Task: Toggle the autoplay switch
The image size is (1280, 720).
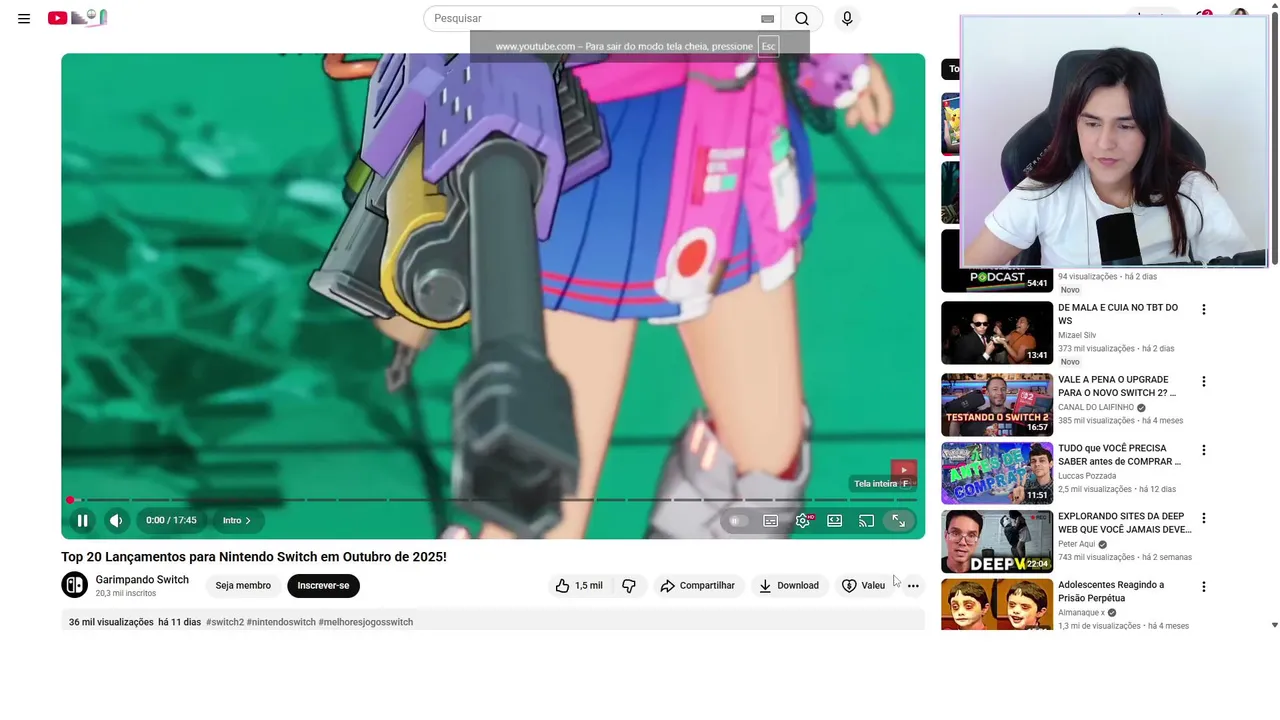Action: click(738, 520)
